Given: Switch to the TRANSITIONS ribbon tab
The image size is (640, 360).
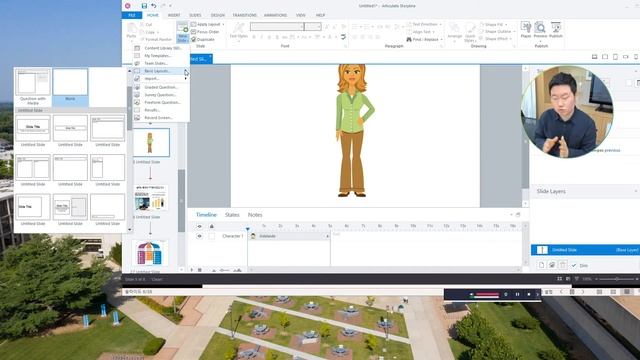Looking at the screenshot, I should [x=244, y=15].
